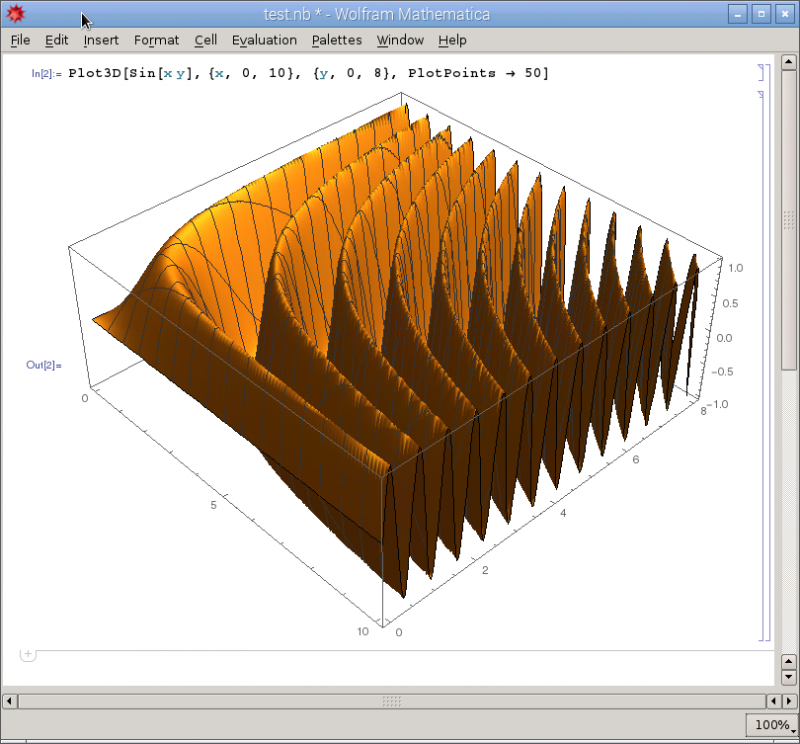Click the vertical scrollbar thumb
The width and height of the screenshot is (800, 744).
(x=789, y=220)
